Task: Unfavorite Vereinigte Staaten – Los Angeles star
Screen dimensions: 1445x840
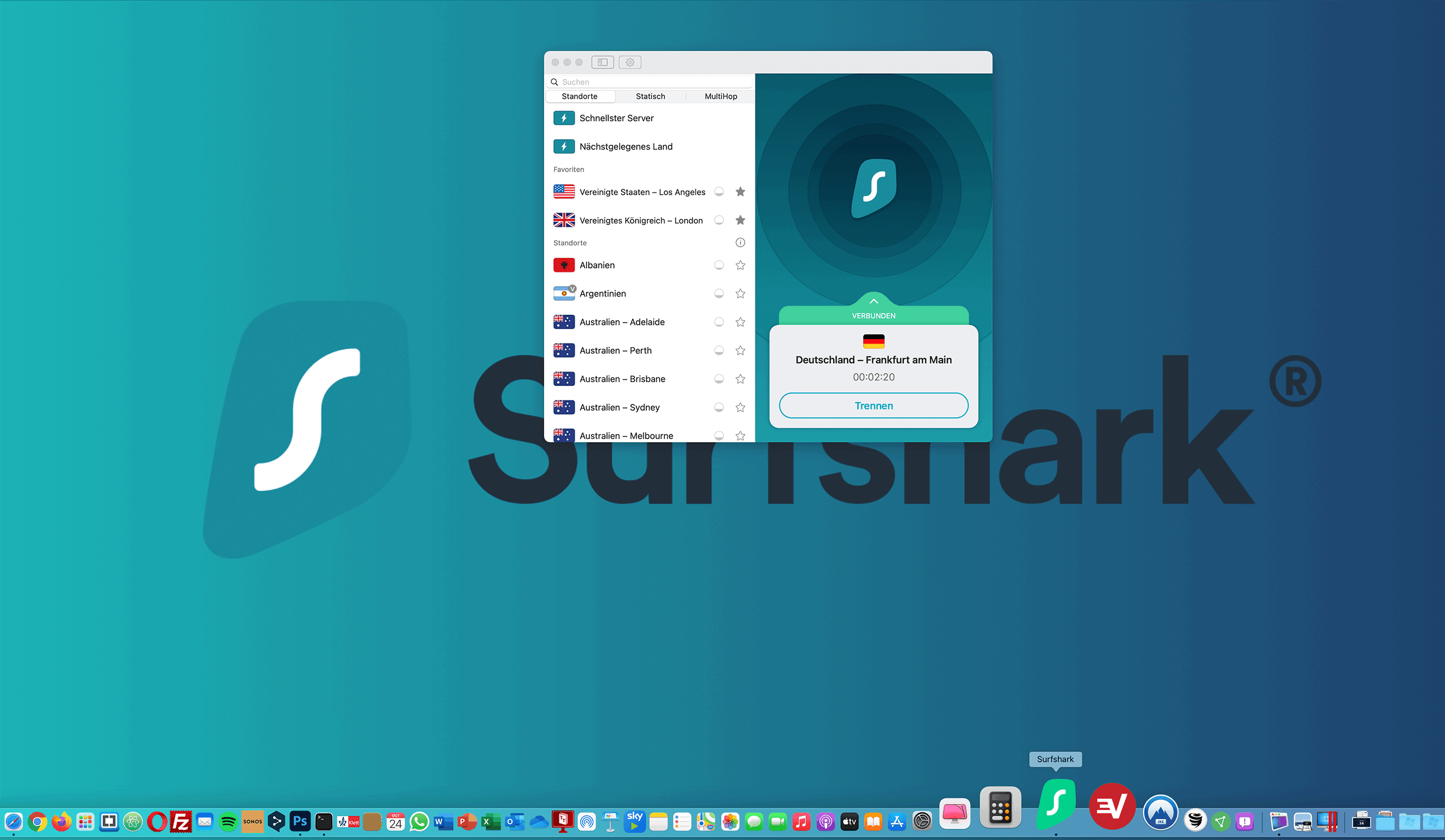Action: (740, 191)
